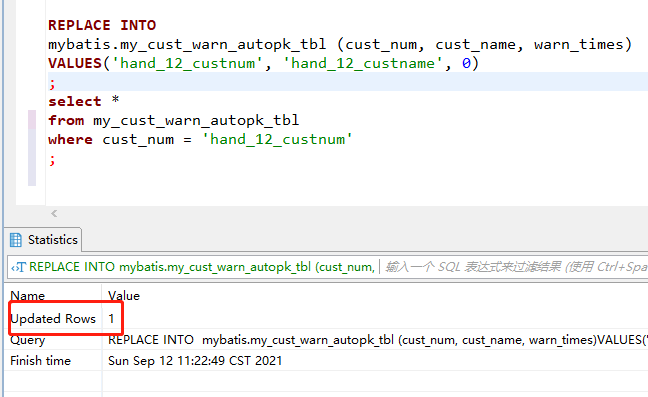Click the Value column header
Image resolution: width=648 pixels, height=397 pixels.
pos(124,296)
